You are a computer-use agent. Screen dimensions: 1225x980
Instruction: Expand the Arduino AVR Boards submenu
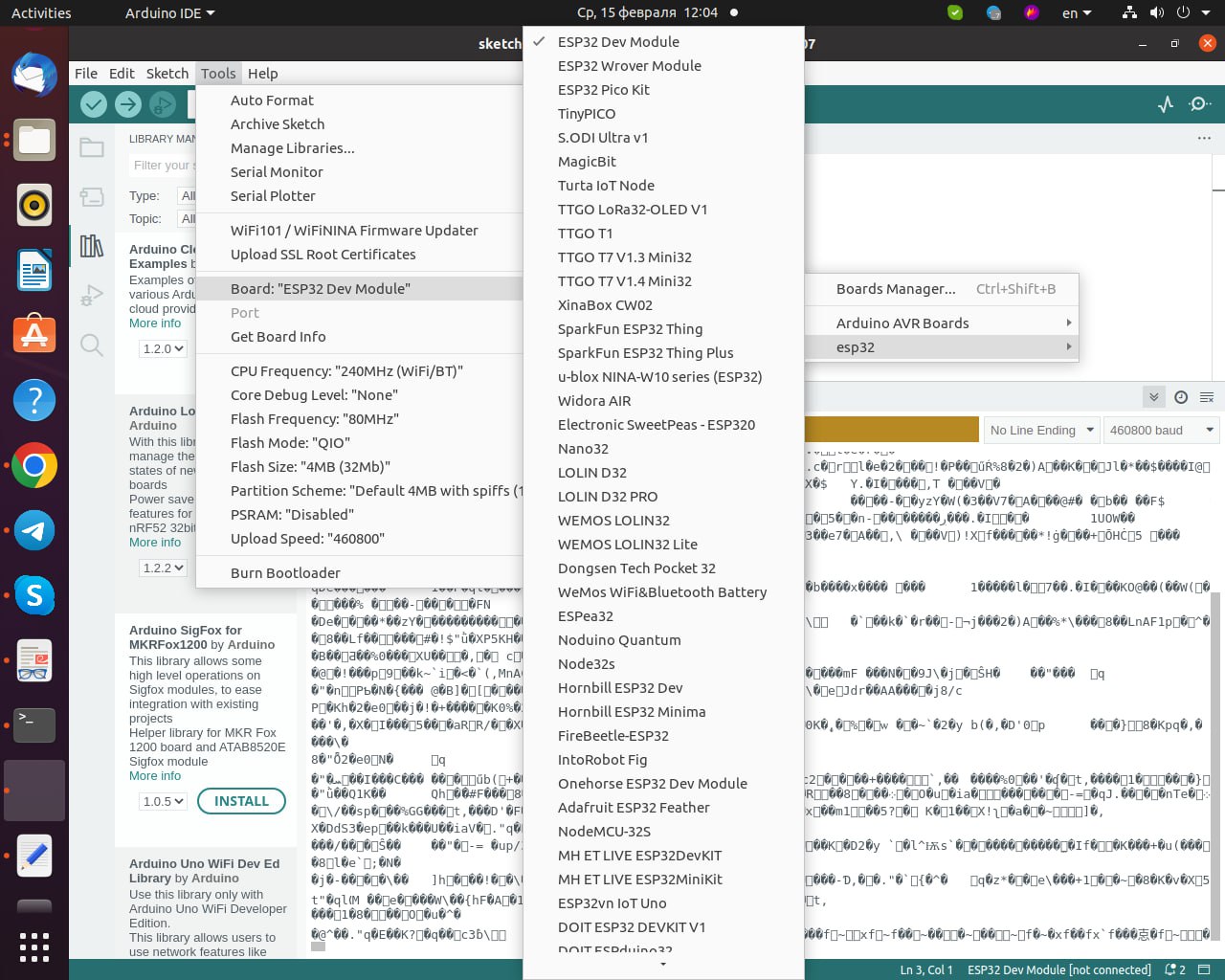click(x=943, y=323)
